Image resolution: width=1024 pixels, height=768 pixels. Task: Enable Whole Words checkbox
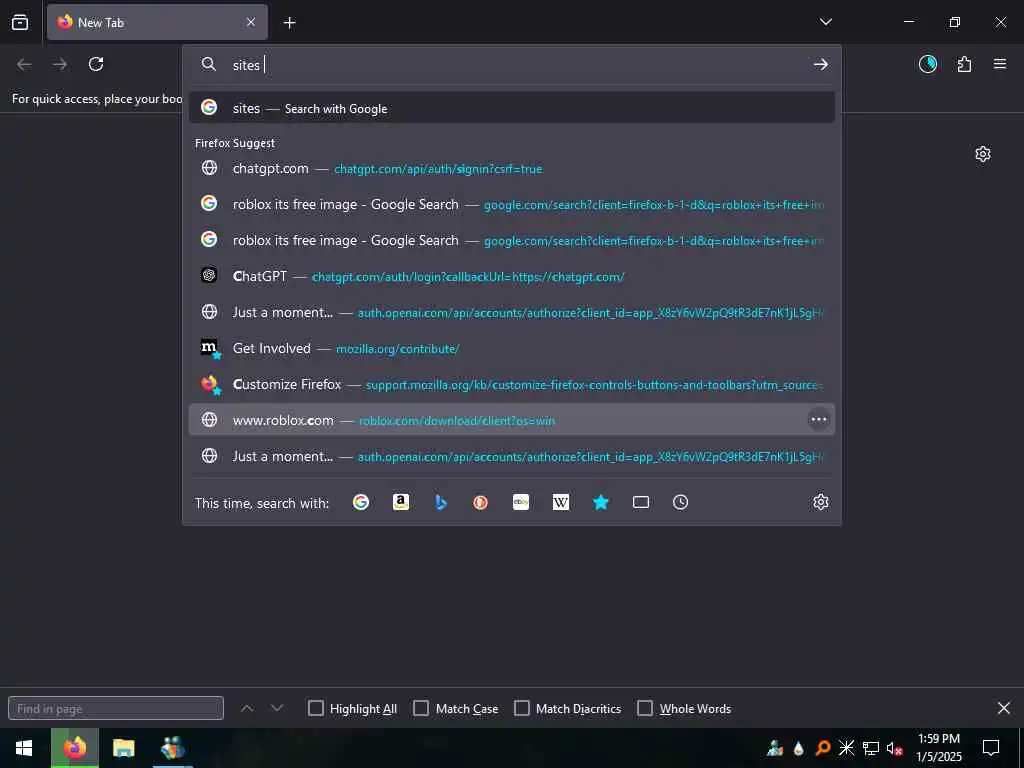645,708
